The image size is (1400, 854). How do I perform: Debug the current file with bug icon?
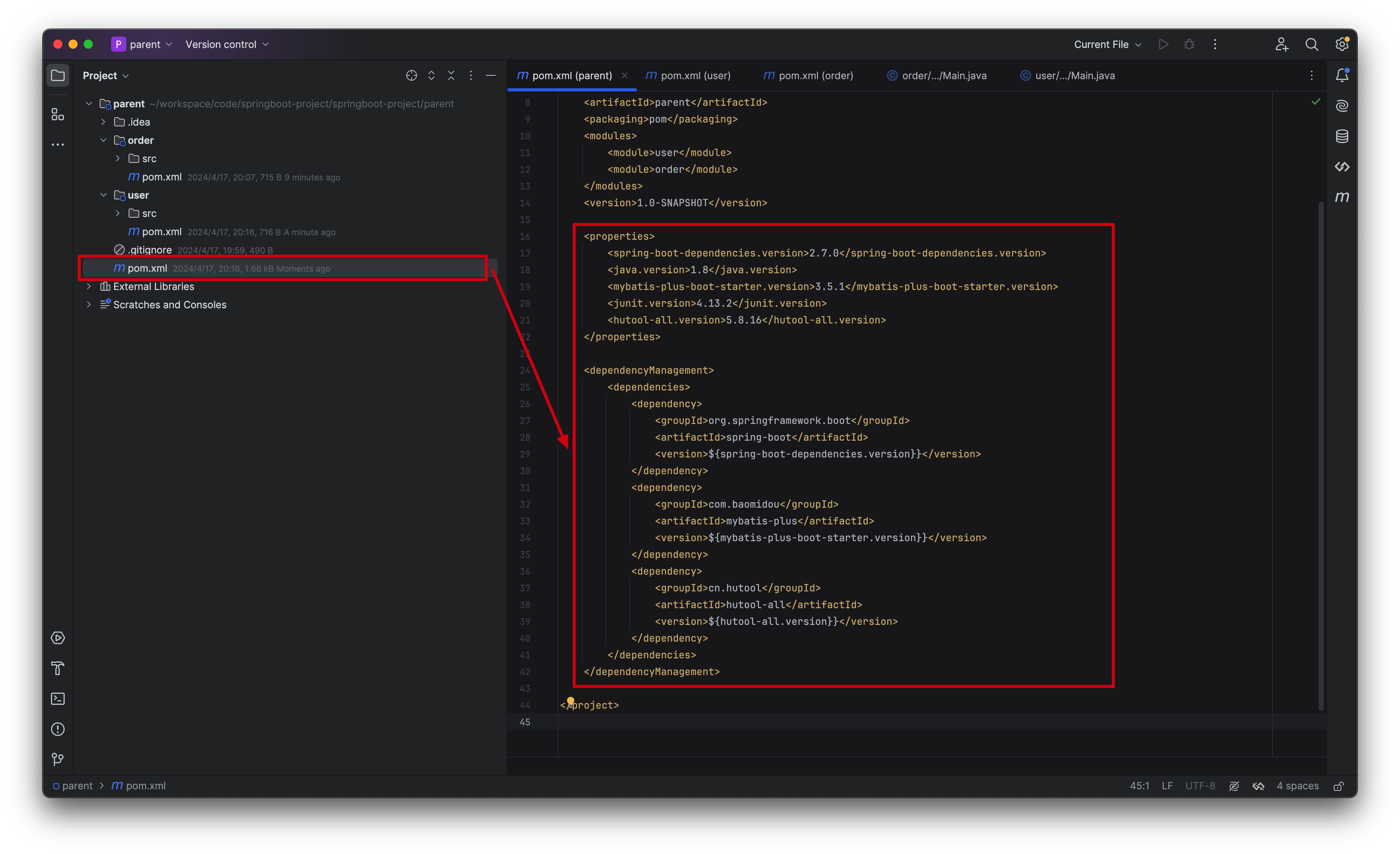pyautogui.click(x=1189, y=44)
